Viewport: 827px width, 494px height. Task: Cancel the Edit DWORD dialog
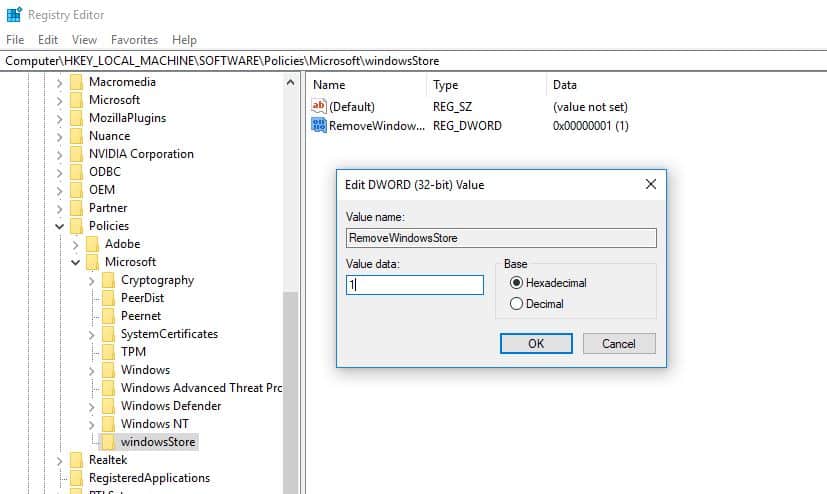point(619,343)
